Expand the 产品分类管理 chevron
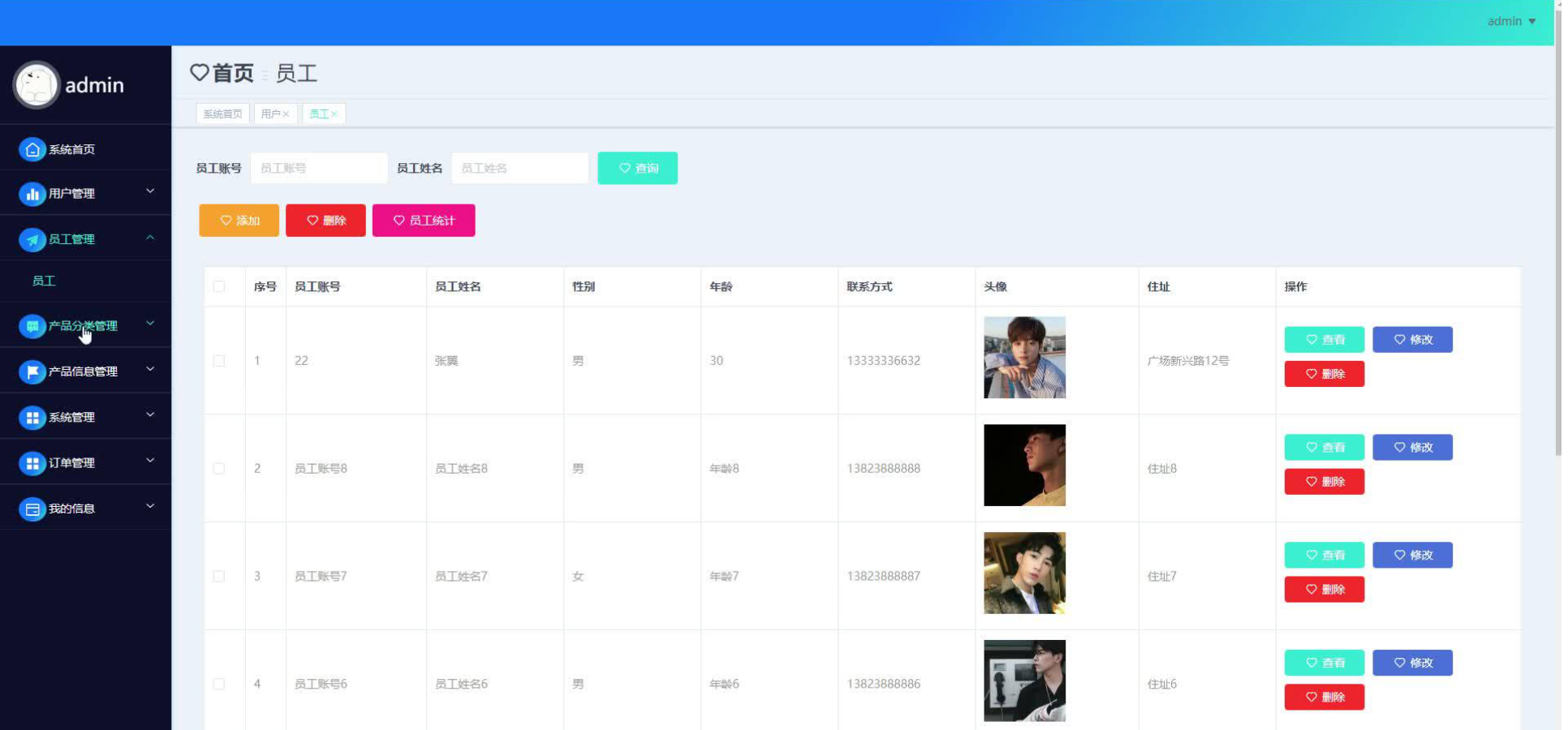Image resolution: width=1568 pixels, height=730 pixels. pyautogui.click(x=150, y=324)
